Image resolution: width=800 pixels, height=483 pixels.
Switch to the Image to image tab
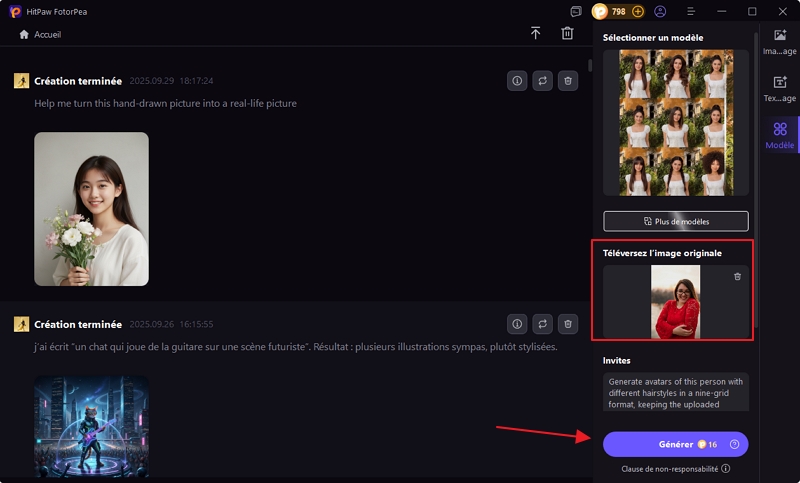tap(779, 41)
